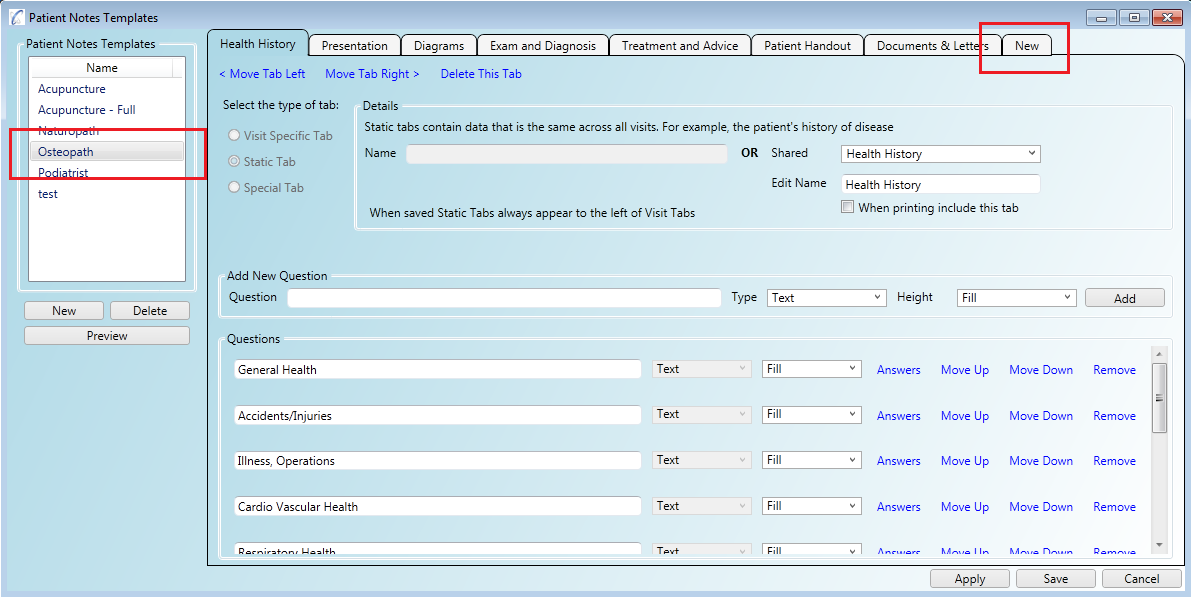Open the Treatment and Advice tab
This screenshot has height=597, width=1191.
click(x=680, y=46)
